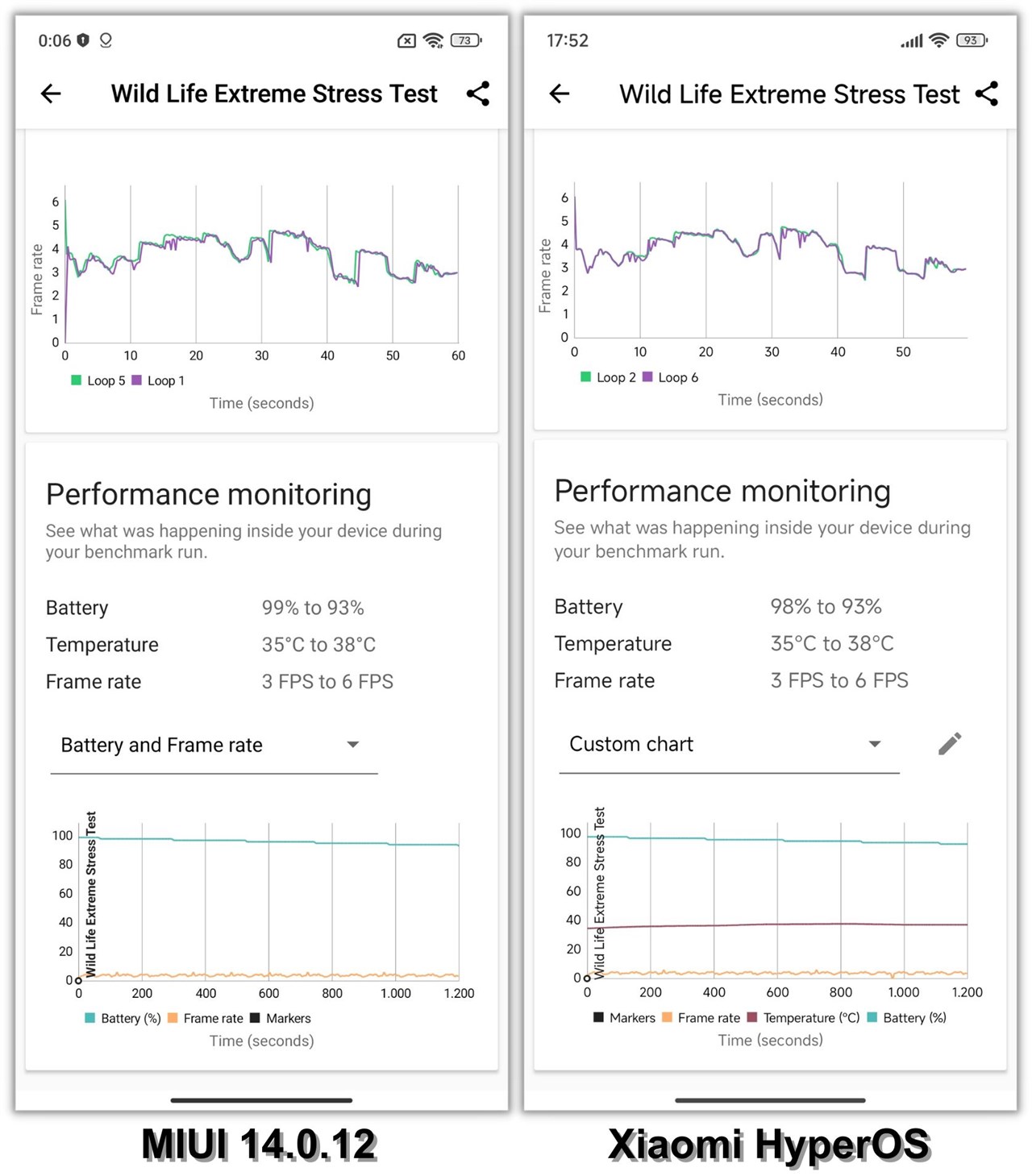Tap pencil edit icon beside Custom chart
Viewport: 1032px width, 1176px height.
[950, 743]
